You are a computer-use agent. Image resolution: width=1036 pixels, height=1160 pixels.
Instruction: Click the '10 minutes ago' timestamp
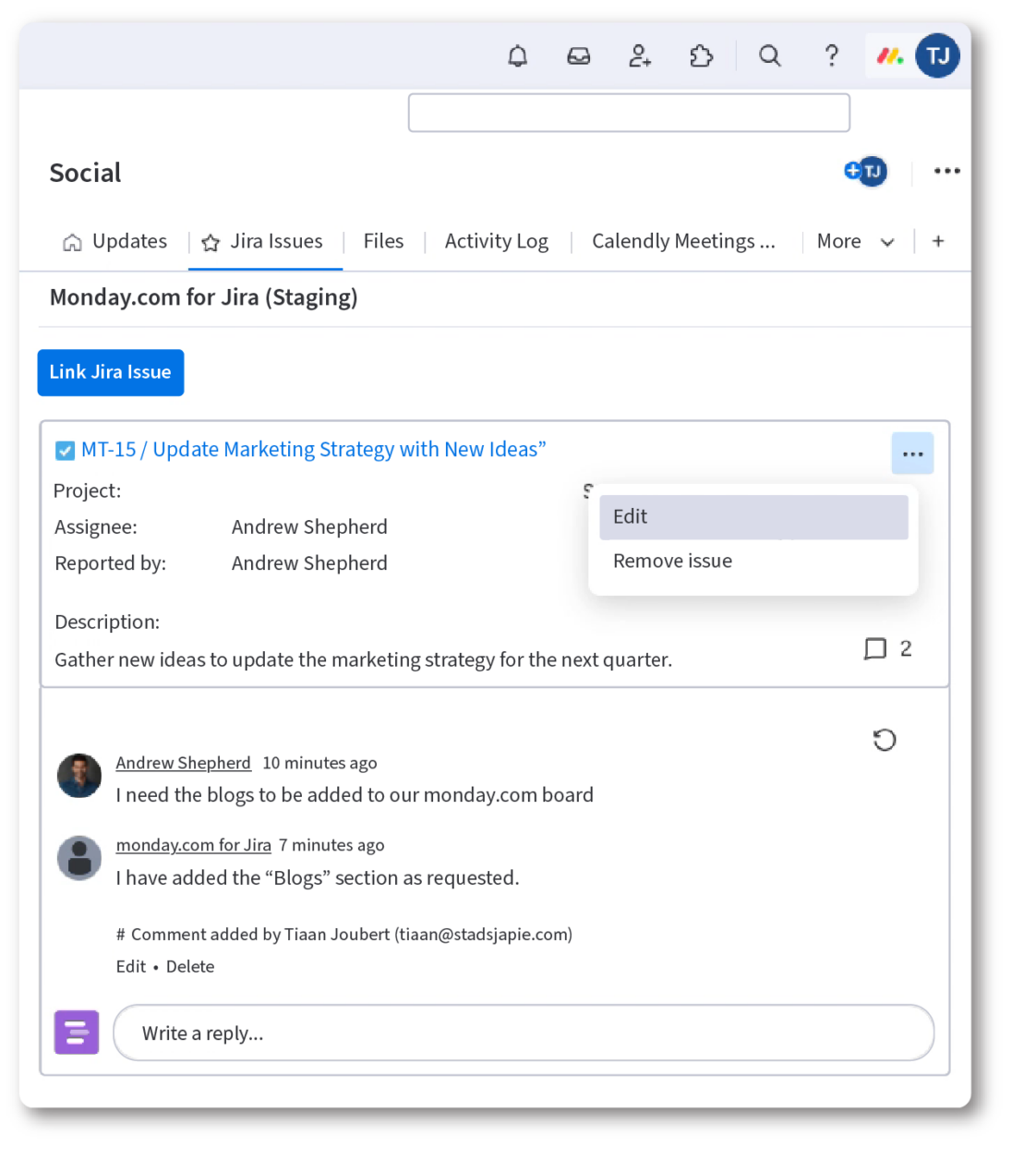coord(319,763)
